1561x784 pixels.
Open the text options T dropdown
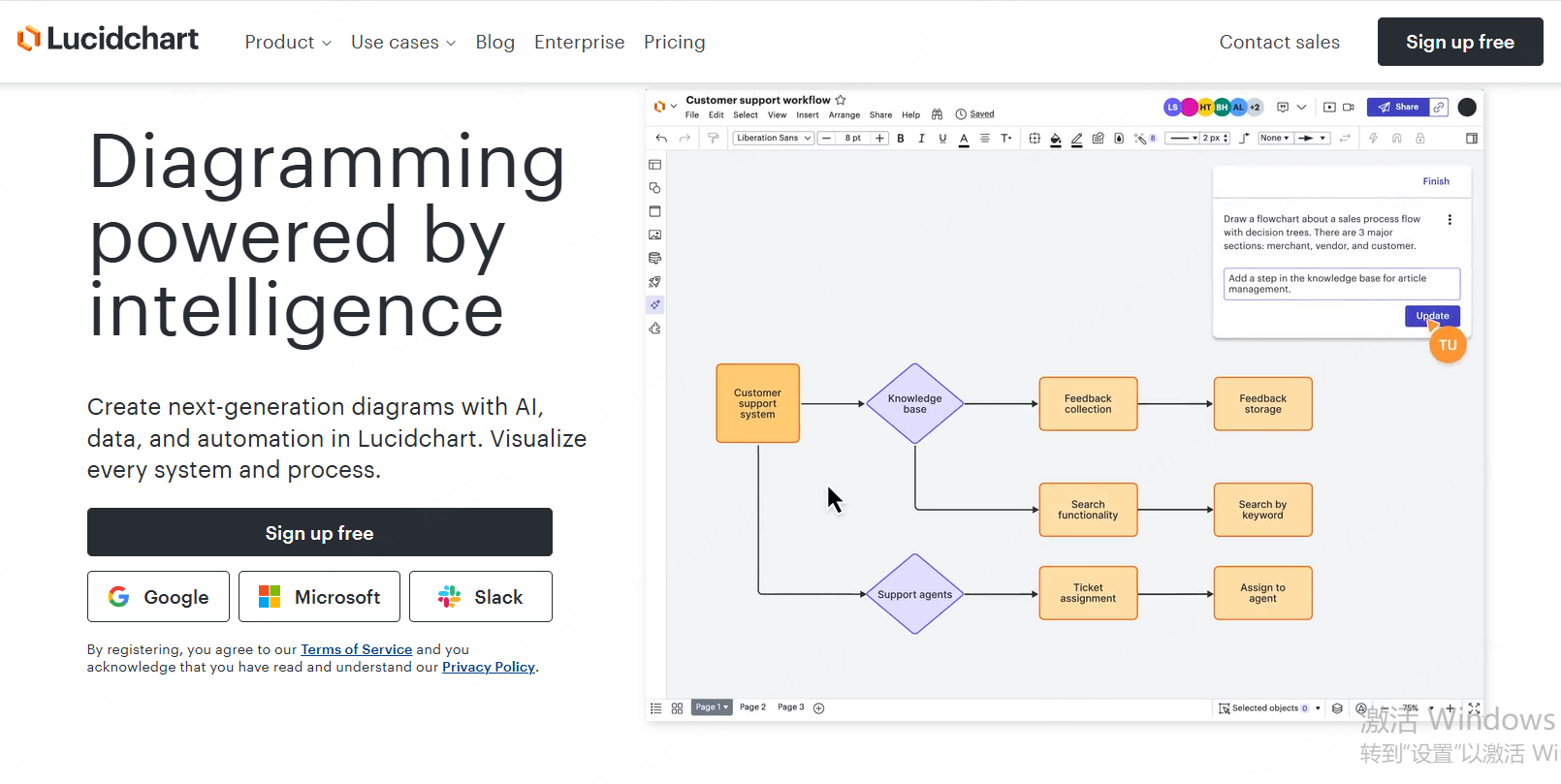(x=1006, y=139)
